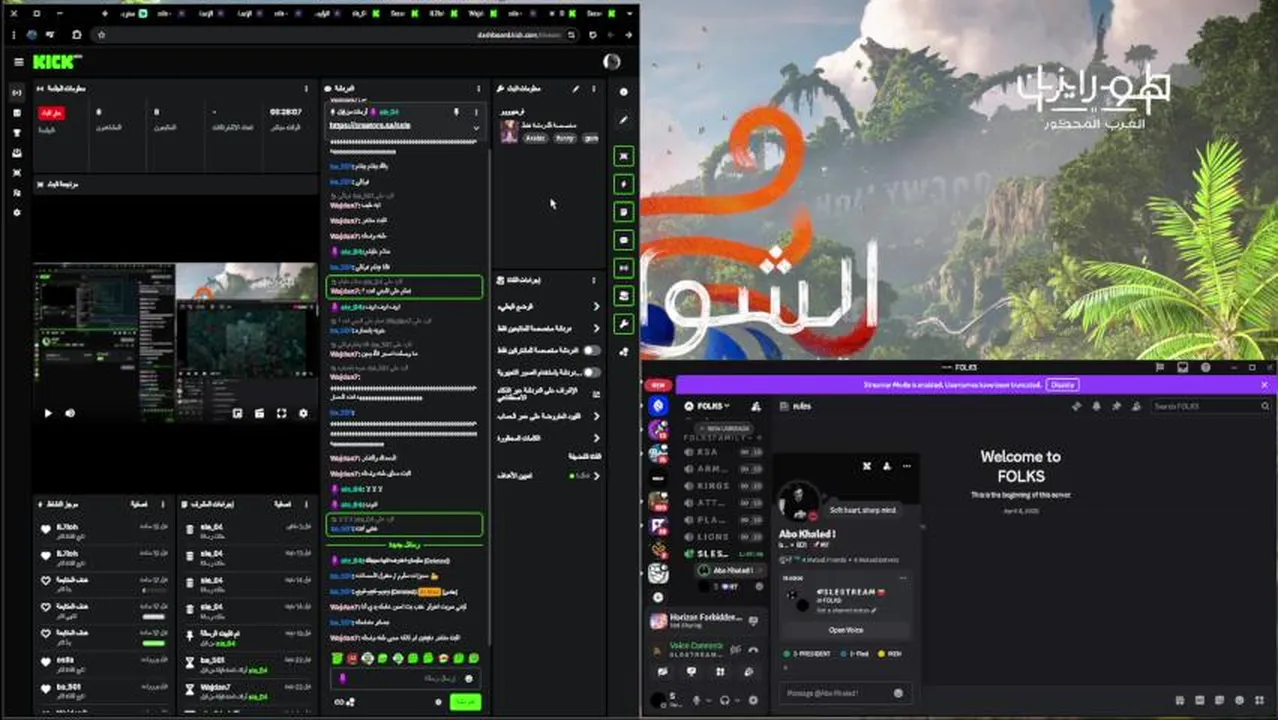
Task: Click the Kick chat message input
Action: (405, 678)
